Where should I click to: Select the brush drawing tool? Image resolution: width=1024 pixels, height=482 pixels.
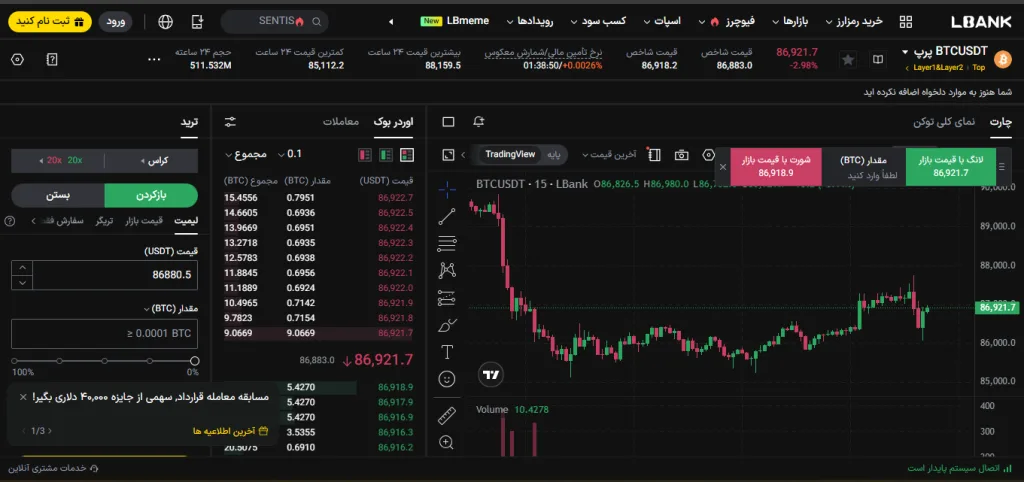tap(447, 325)
